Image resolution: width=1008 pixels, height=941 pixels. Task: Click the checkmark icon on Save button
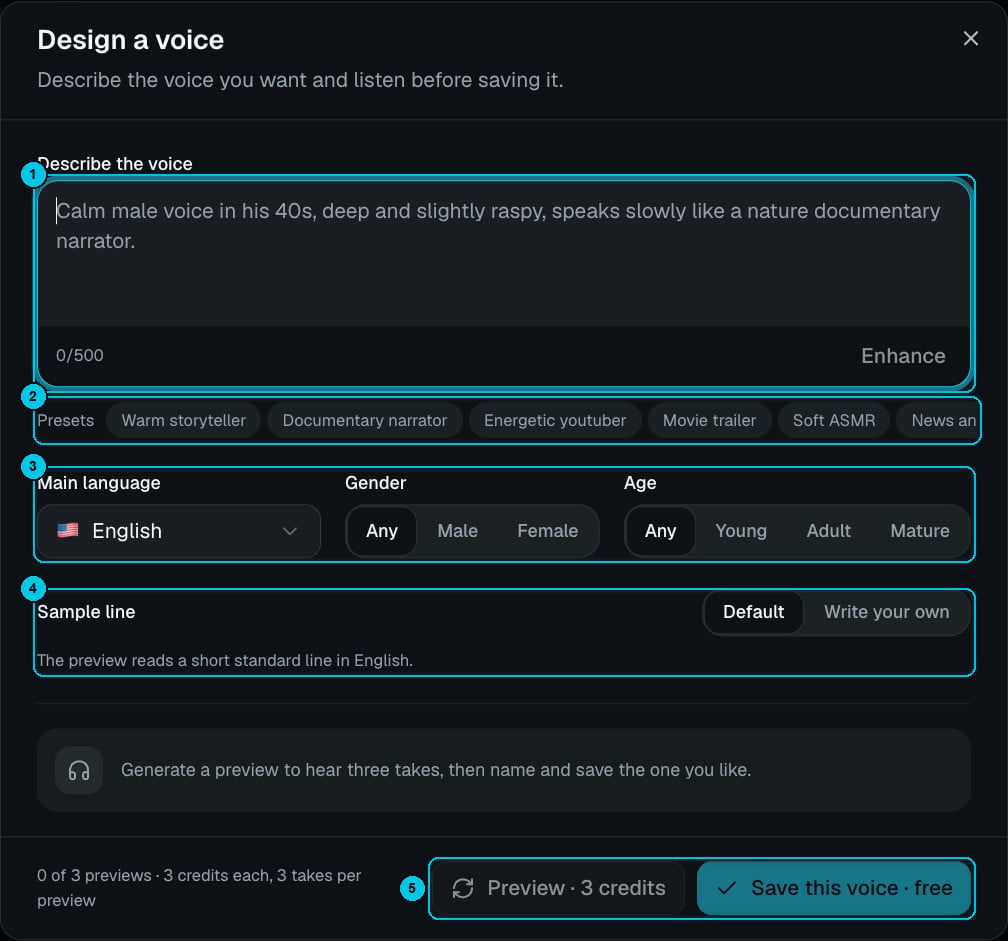(726, 888)
